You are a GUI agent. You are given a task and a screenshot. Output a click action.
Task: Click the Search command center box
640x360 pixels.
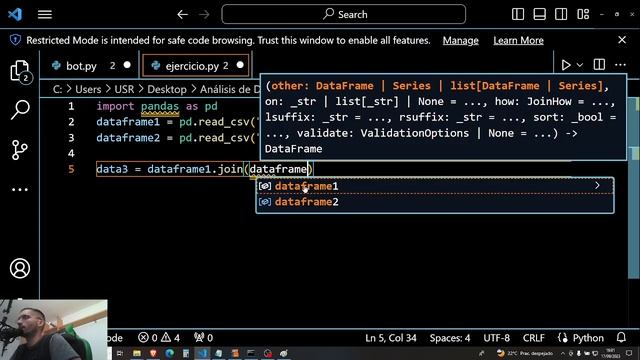tap(344, 14)
